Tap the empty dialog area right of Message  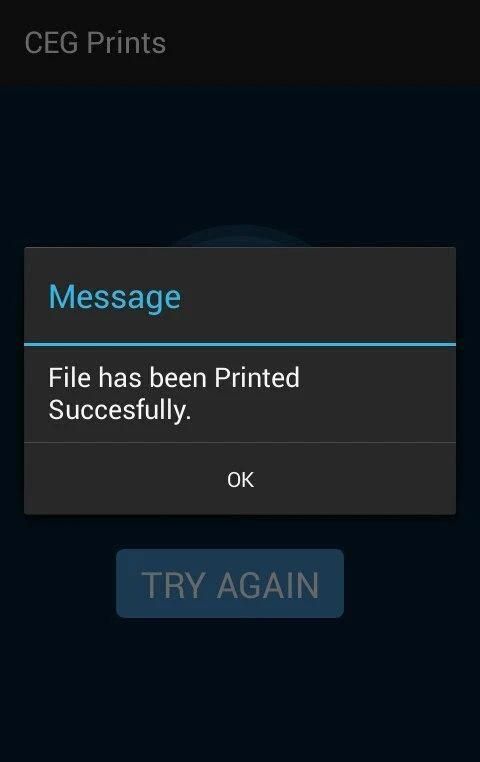pyautogui.click(x=318, y=295)
